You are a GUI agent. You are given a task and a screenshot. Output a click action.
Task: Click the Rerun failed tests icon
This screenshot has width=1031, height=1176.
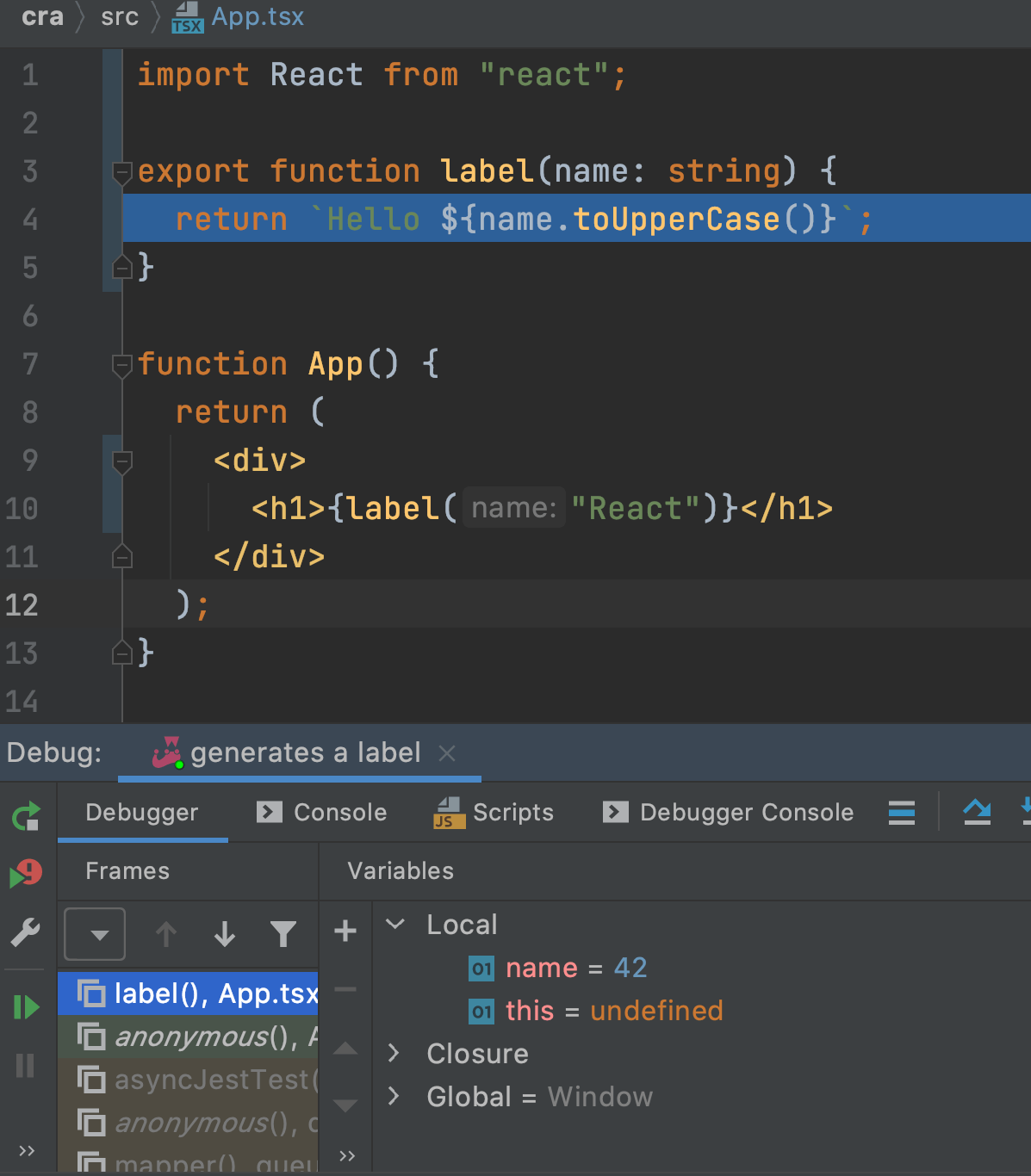click(x=26, y=874)
